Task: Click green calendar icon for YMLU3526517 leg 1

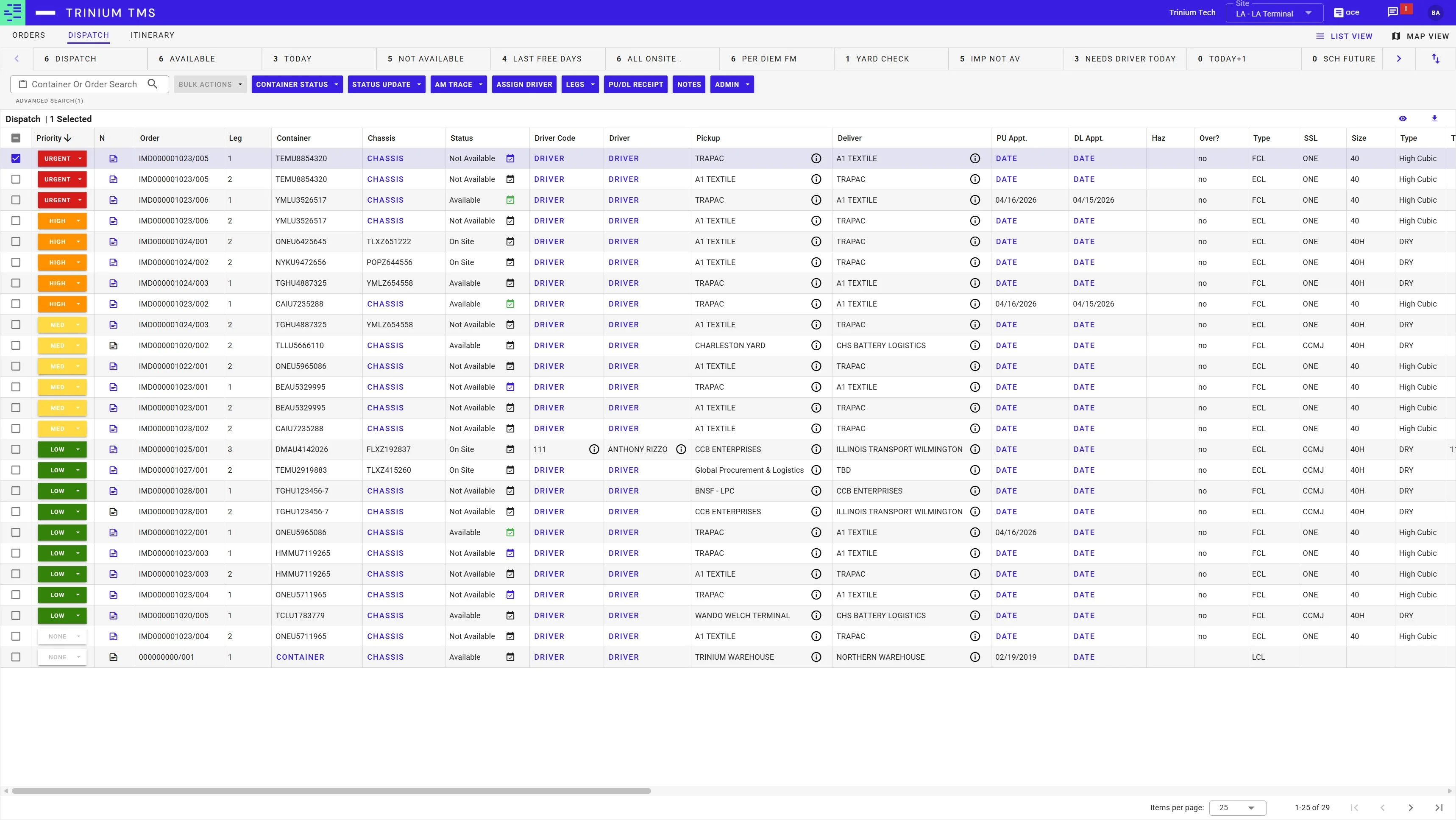Action: pyautogui.click(x=510, y=200)
